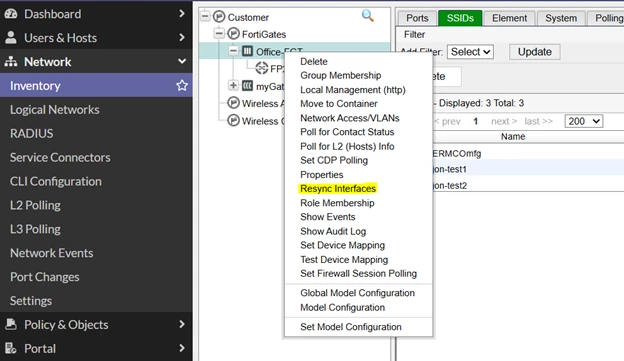Screen dimensions: 624x361
Task: Open the Add Filter Select dropdown
Action: pos(470,52)
